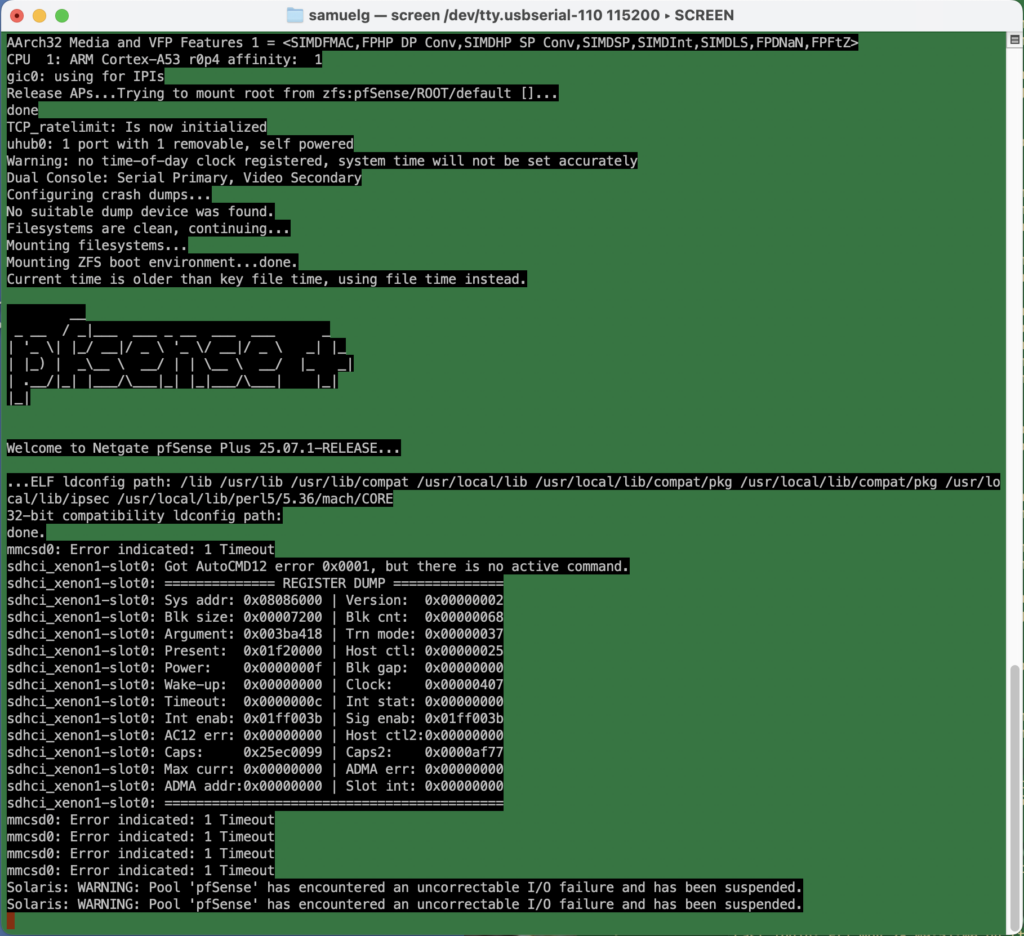
Task: Maximize the window using the green button
Action: click(62, 16)
